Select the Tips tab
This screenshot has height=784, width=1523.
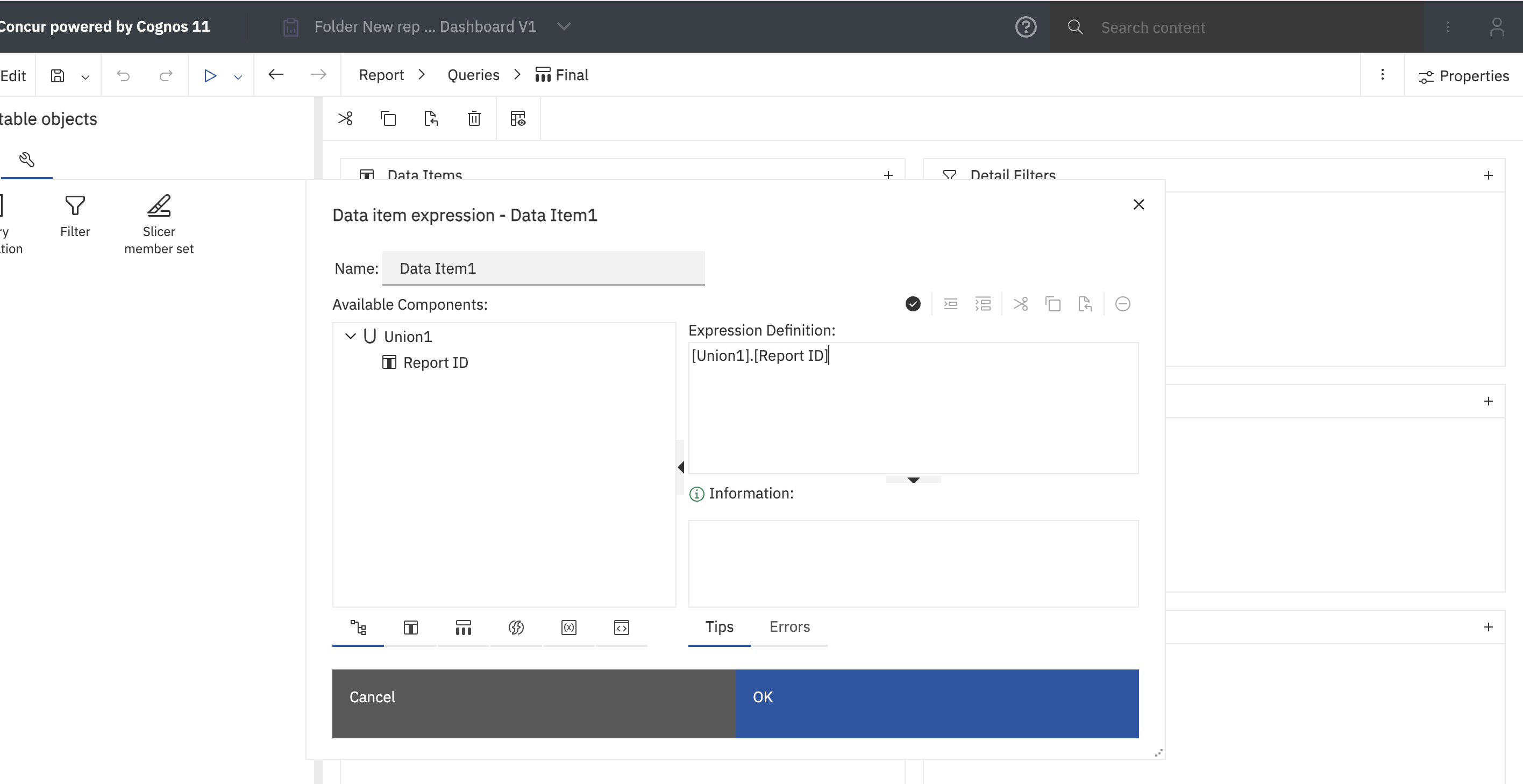tap(720, 627)
